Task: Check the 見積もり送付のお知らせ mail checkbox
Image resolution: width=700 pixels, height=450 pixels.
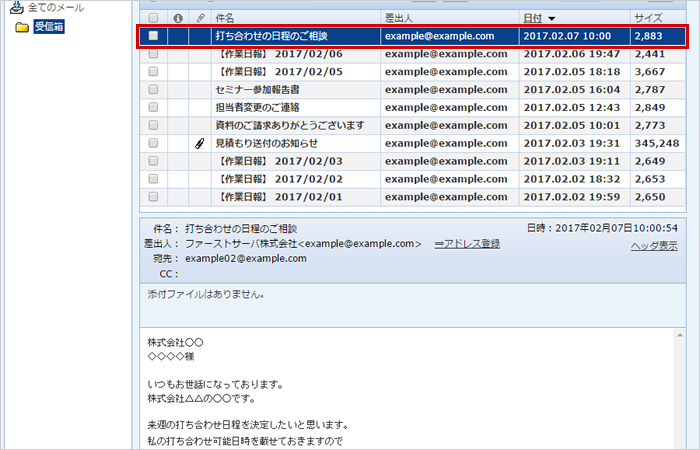Action: point(153,143)
